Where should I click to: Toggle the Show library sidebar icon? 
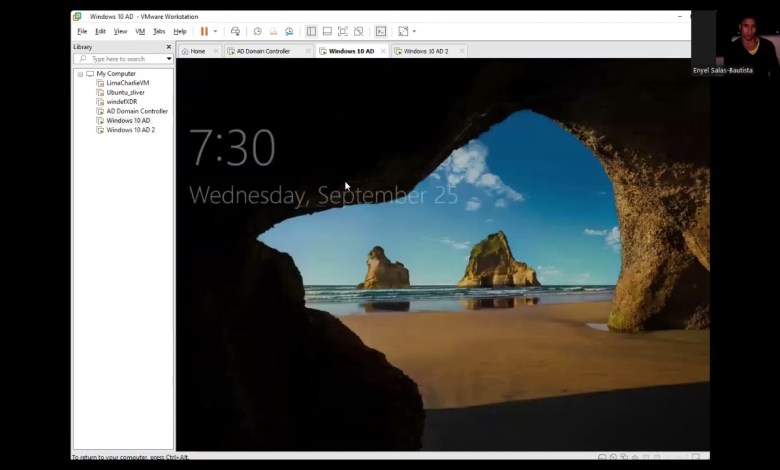click(311, 31)
